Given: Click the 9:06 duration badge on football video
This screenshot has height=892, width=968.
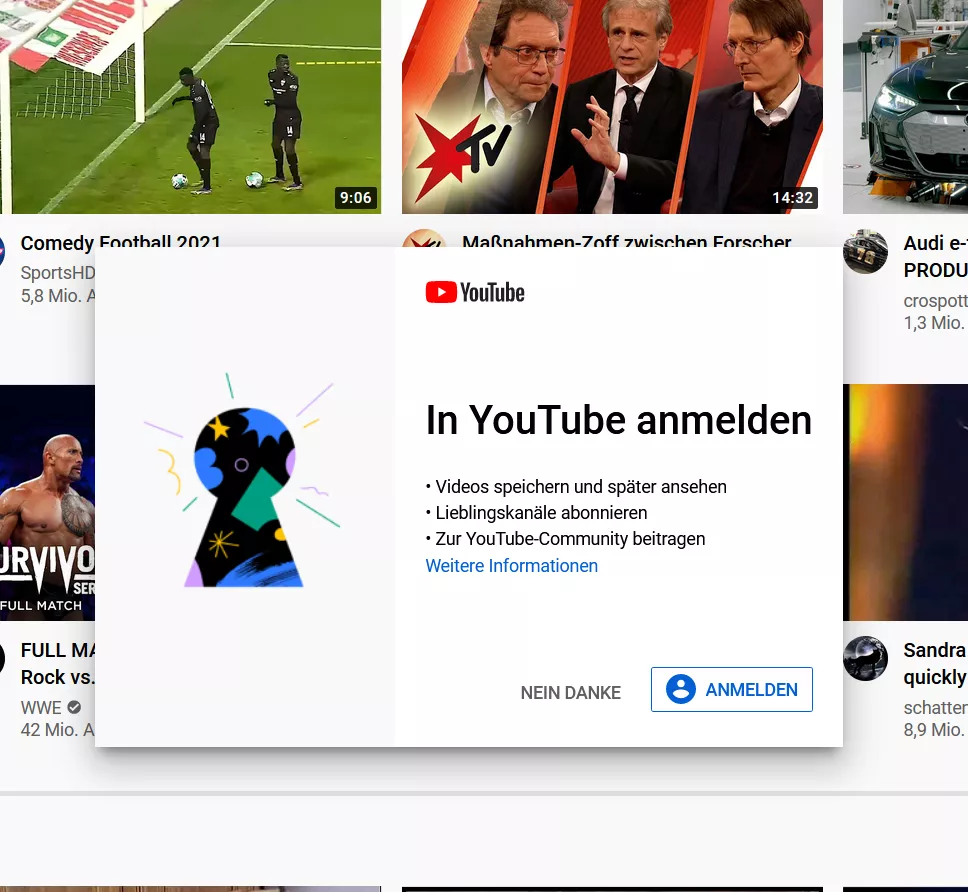Looking at the screenshot, I should tap(356, 198).
